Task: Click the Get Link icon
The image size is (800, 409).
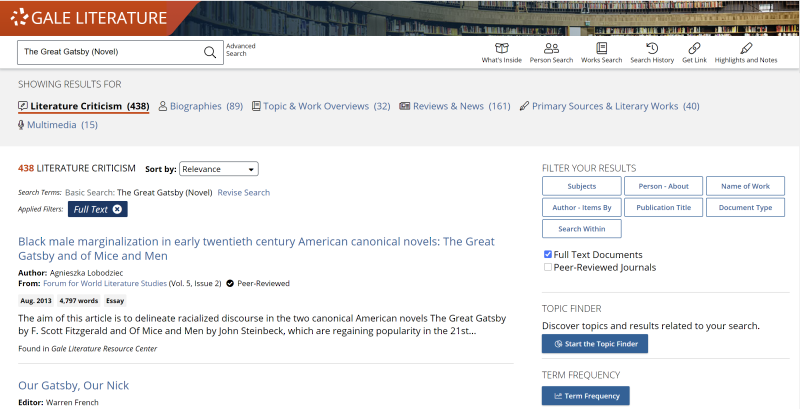Action: (694, 48)
